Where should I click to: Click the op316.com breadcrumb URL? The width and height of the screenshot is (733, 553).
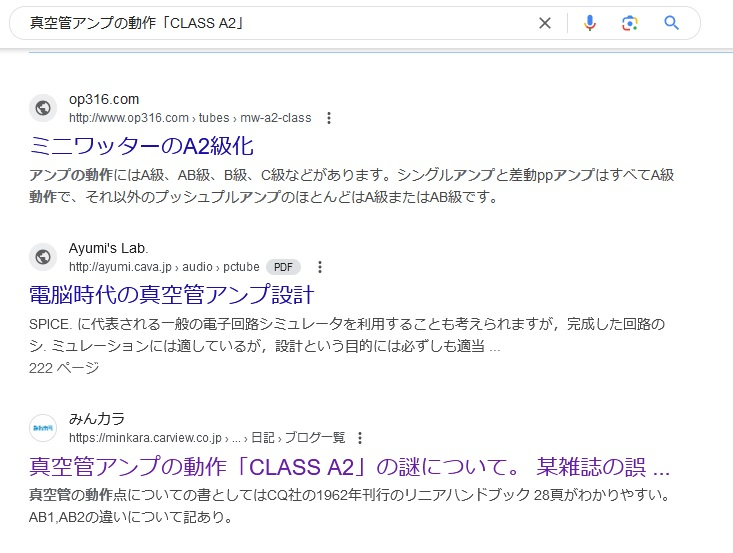point(190,118)
